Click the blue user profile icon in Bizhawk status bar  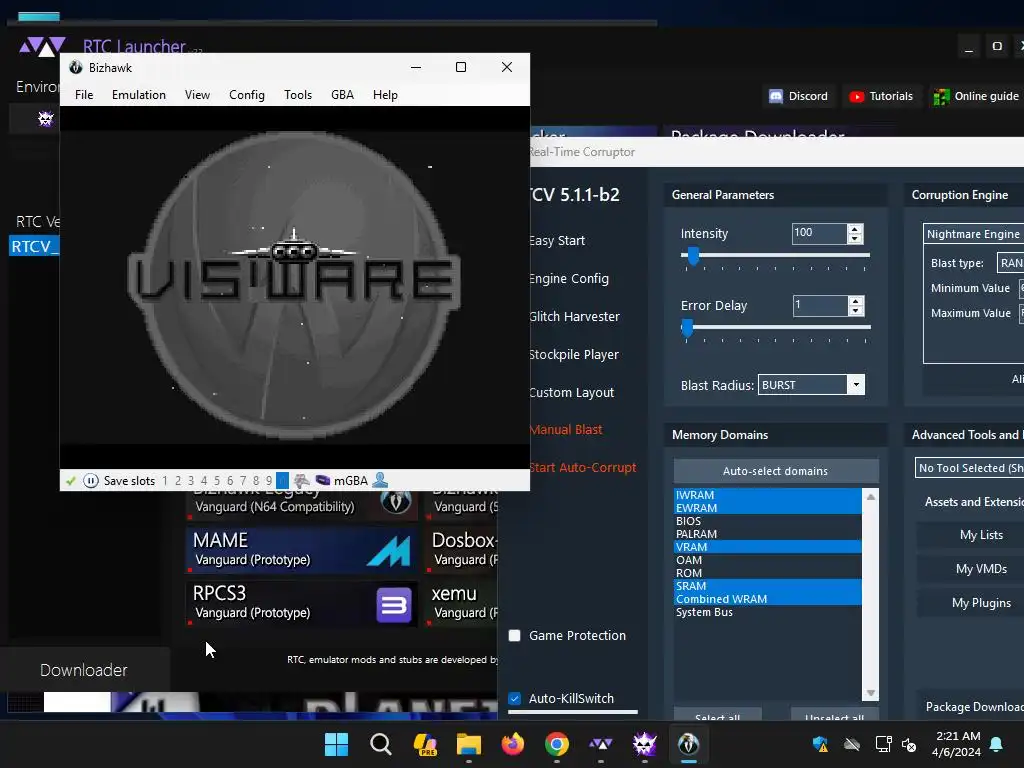(380, 481)
